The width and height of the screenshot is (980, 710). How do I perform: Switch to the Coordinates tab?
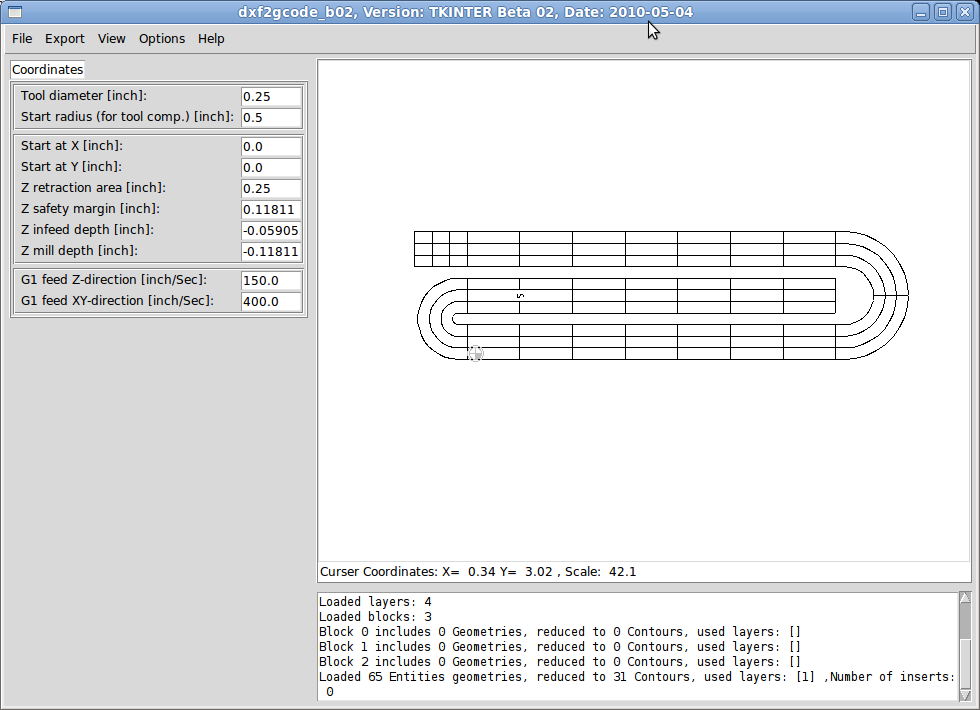pyautogui.click(x=47, y=69)
